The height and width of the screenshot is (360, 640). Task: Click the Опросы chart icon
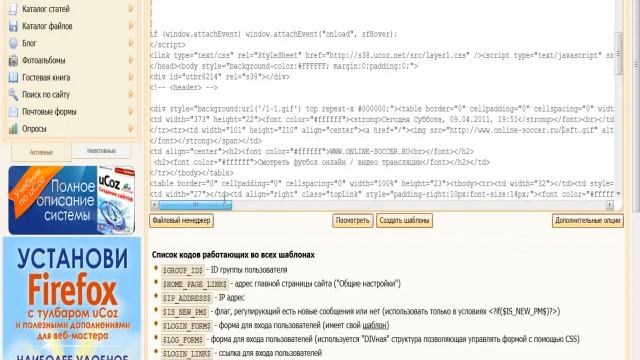tap(13, 129)
